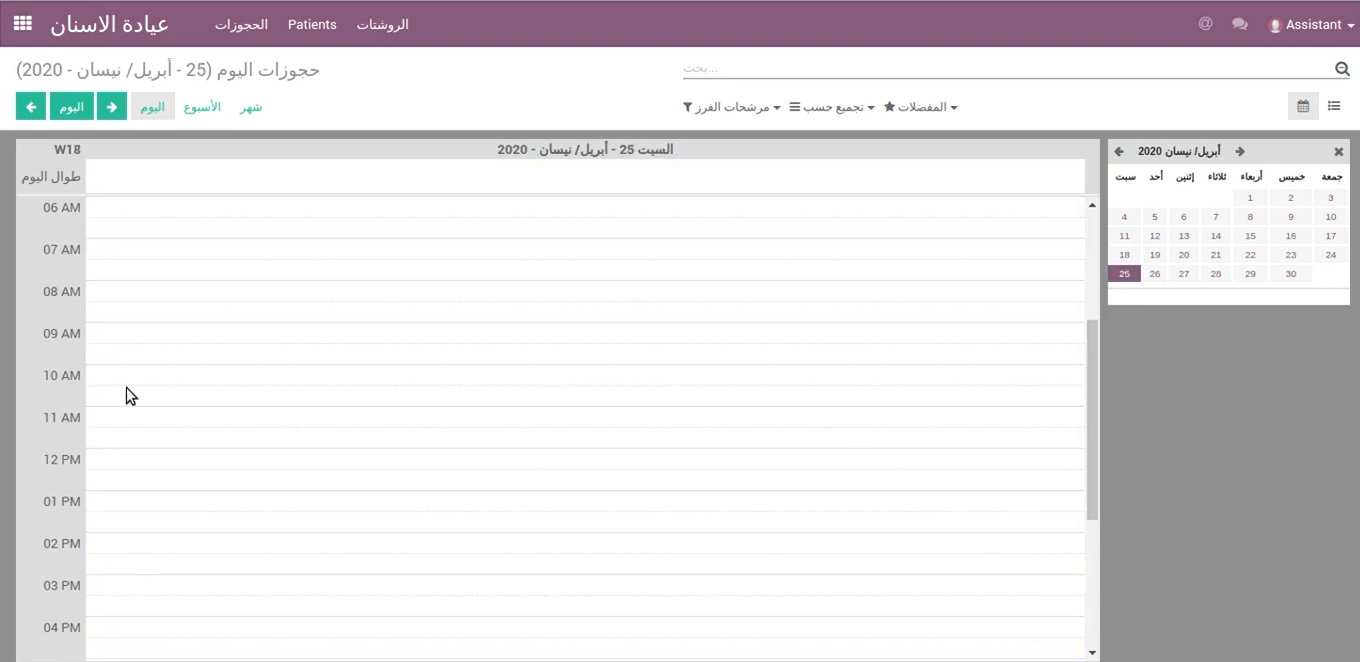Expand the مرشحات الفرز filters dropdown
This screenshot has height=662, width=1360.
(731, 107)
